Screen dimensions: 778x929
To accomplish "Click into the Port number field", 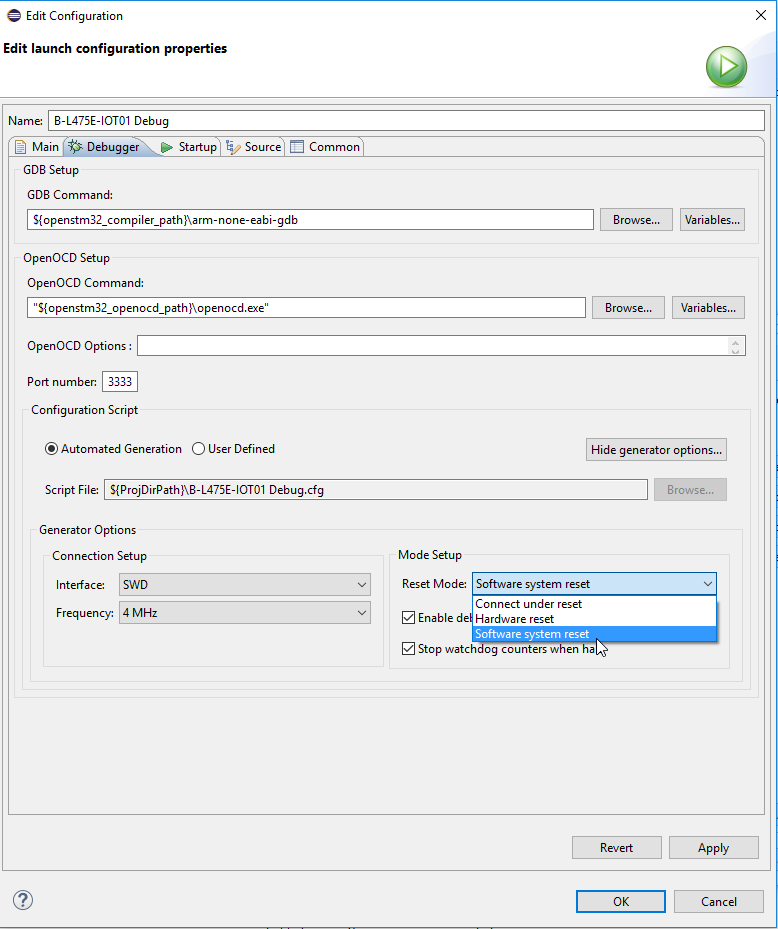I will [x=120, y=382].
